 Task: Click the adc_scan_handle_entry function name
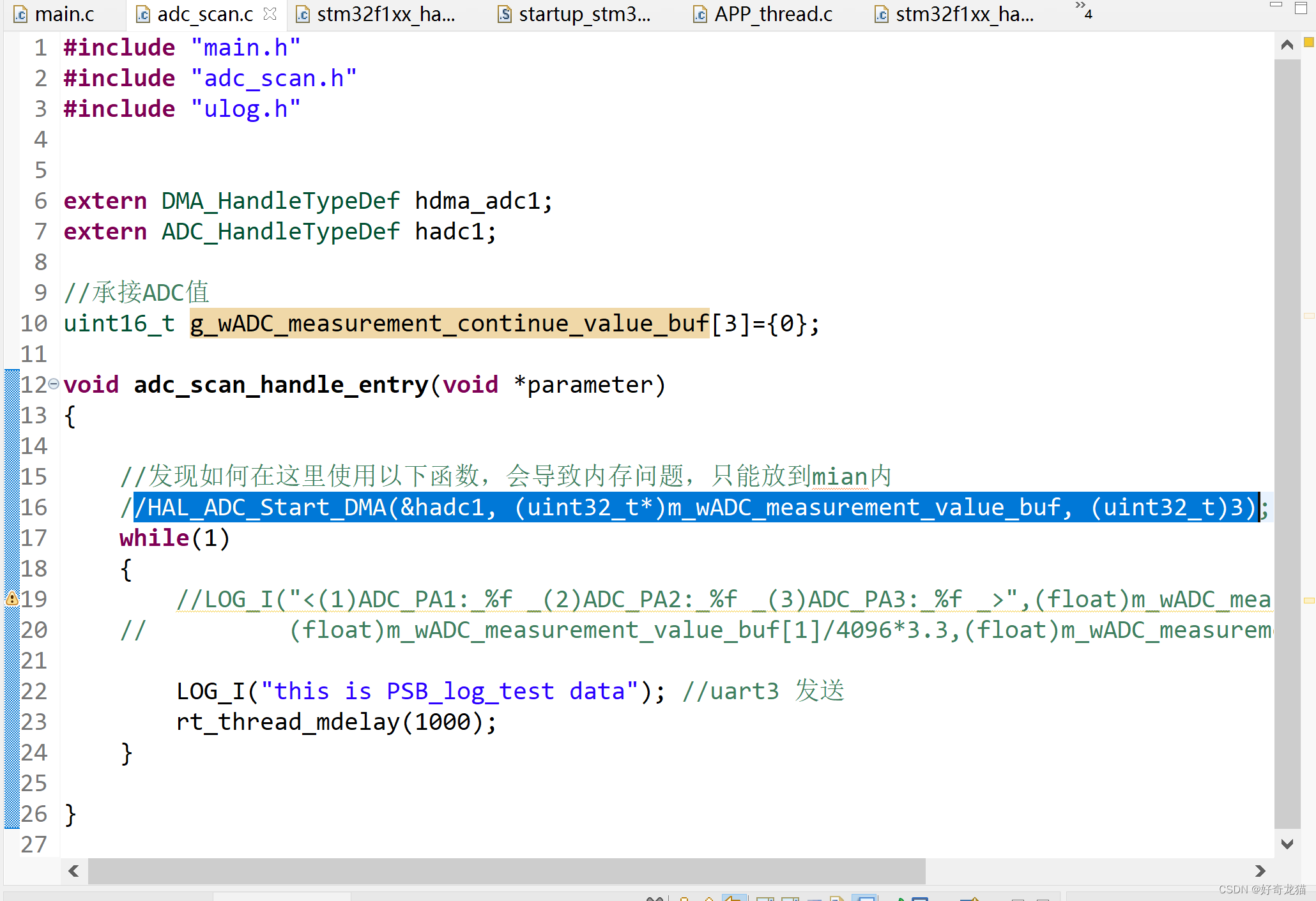tap(280, 385)
